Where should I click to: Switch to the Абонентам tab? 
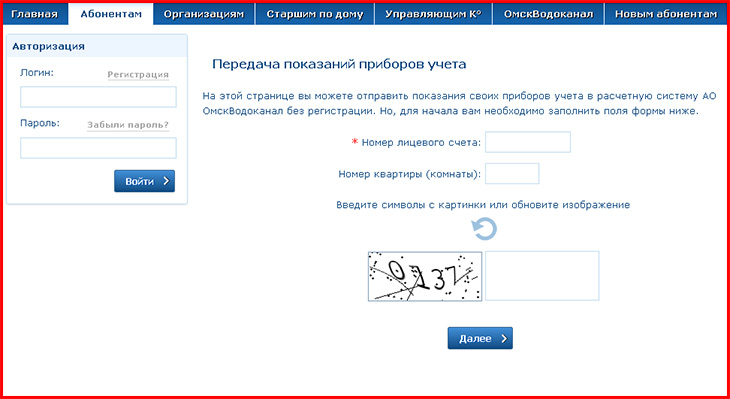pyautogui.click(x=111, y=14)
